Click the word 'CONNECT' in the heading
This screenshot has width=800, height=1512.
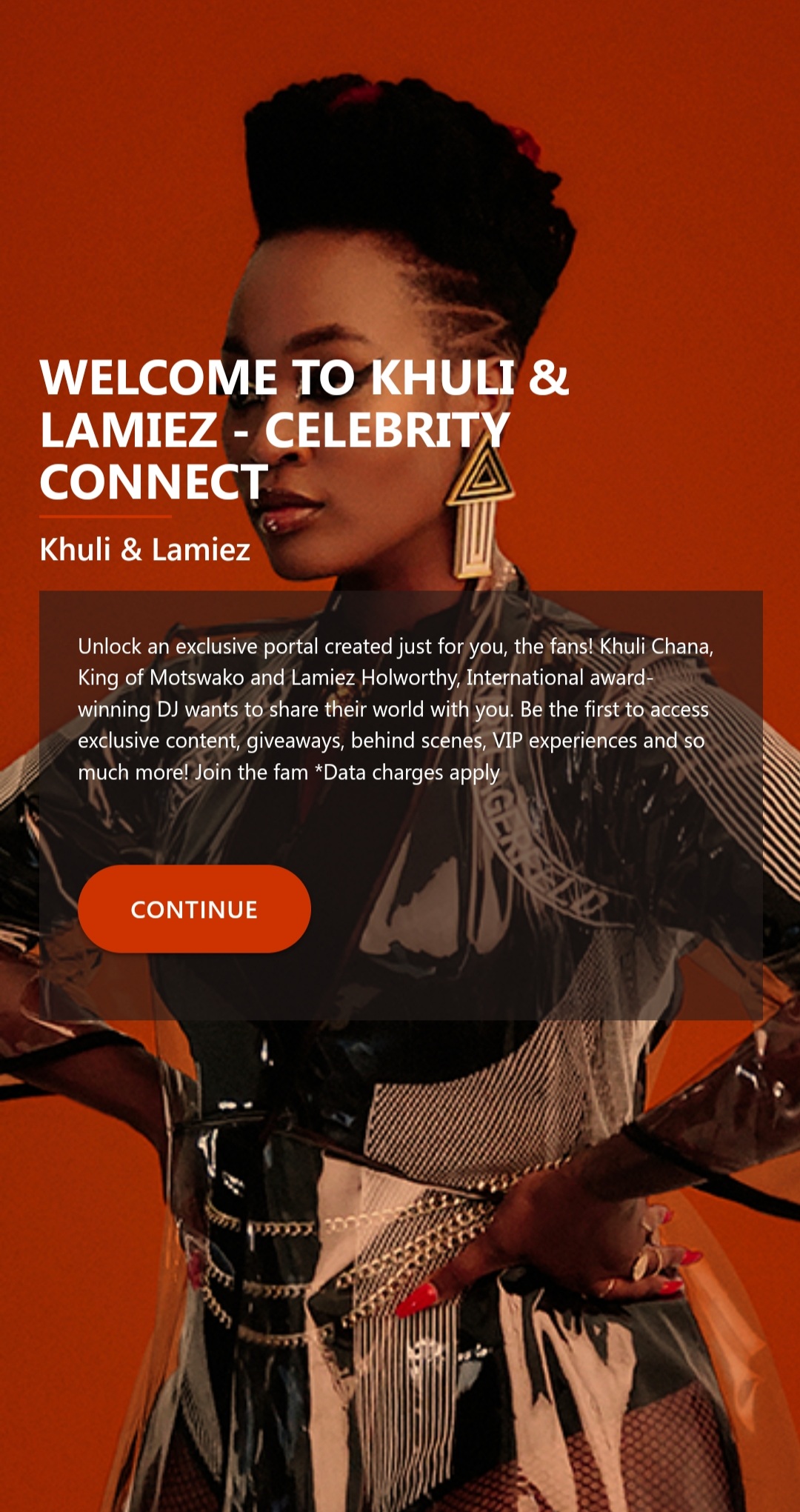coord(154,482)
